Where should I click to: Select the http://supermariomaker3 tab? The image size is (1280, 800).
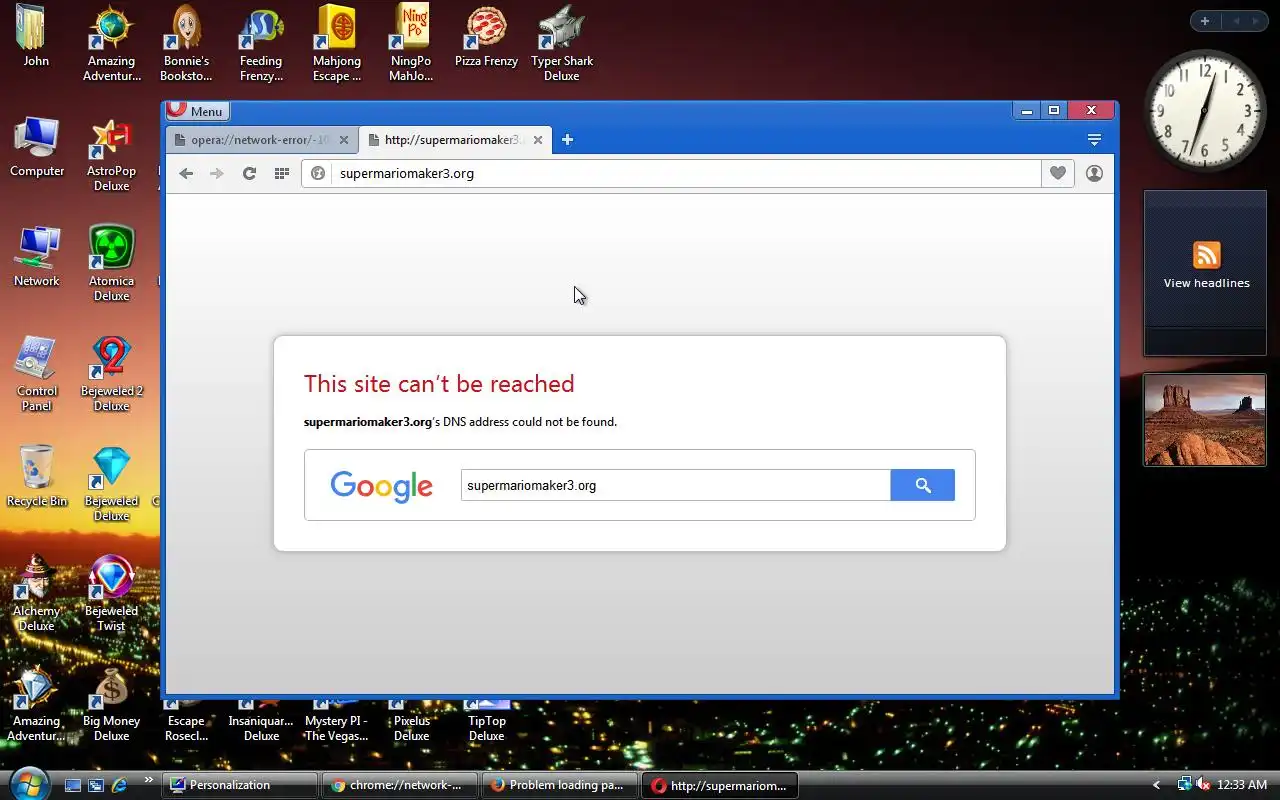coord(453,140)
